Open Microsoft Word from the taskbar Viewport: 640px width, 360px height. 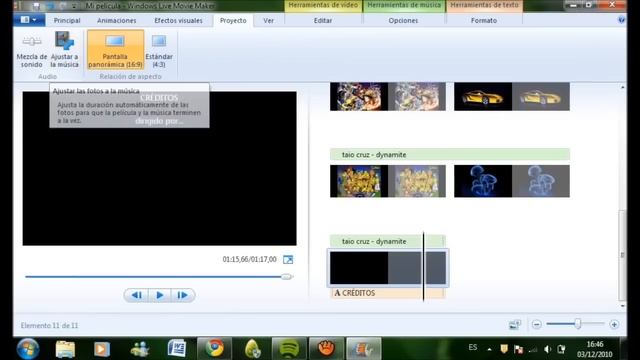pos(177,349)
